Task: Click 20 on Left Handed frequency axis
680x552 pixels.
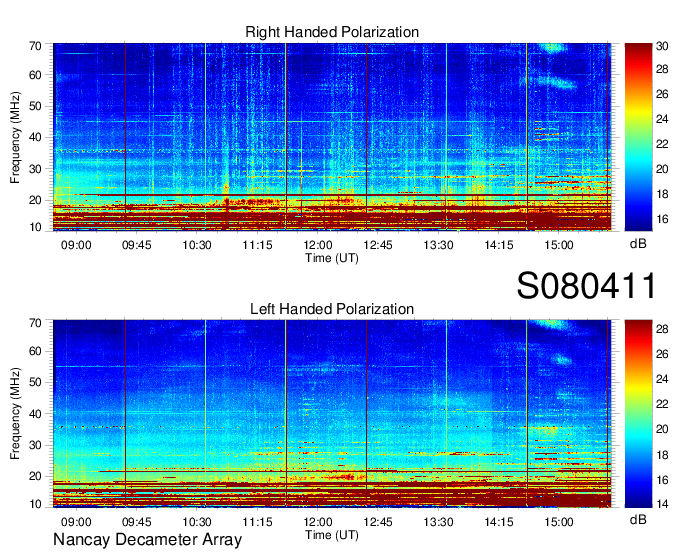Action: coord(35,476)
